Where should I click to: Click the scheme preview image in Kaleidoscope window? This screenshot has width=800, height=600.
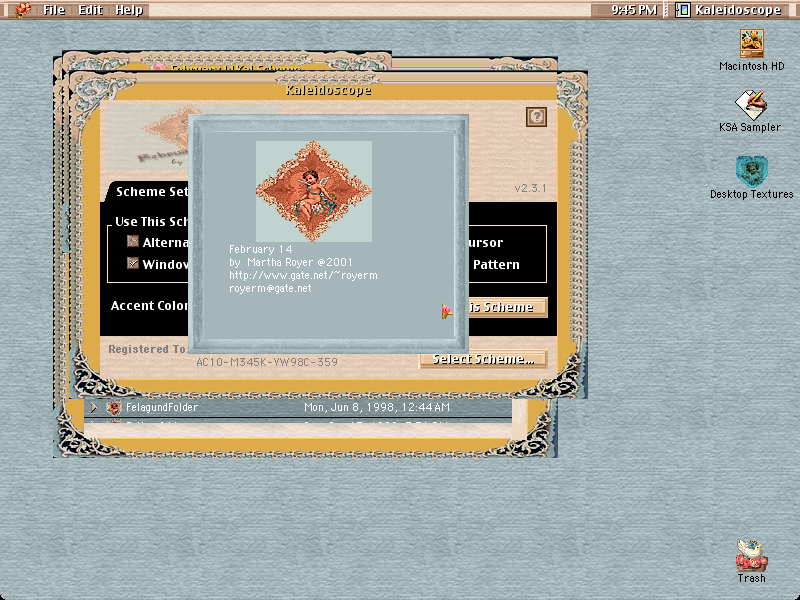point(148,138)
